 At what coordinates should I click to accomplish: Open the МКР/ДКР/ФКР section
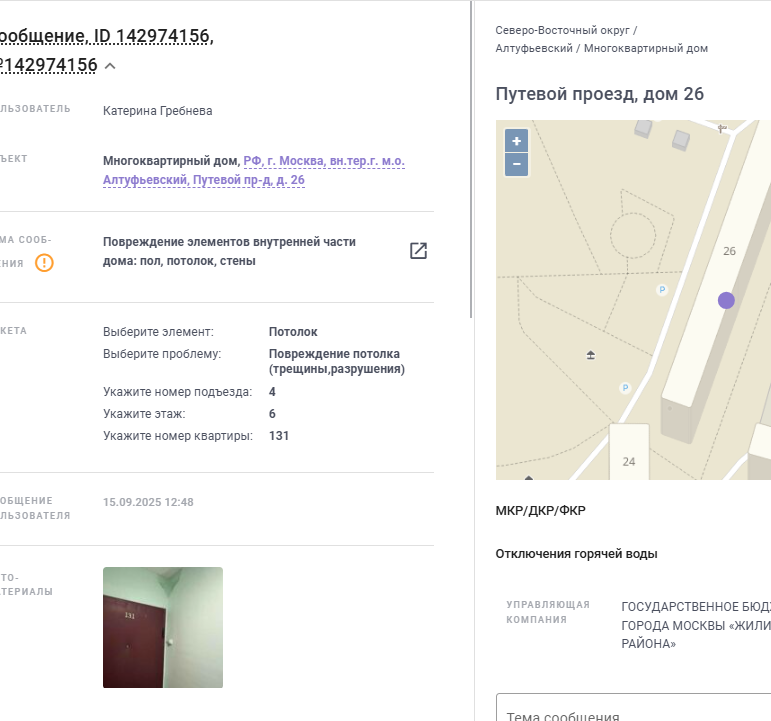pos(540,511)
